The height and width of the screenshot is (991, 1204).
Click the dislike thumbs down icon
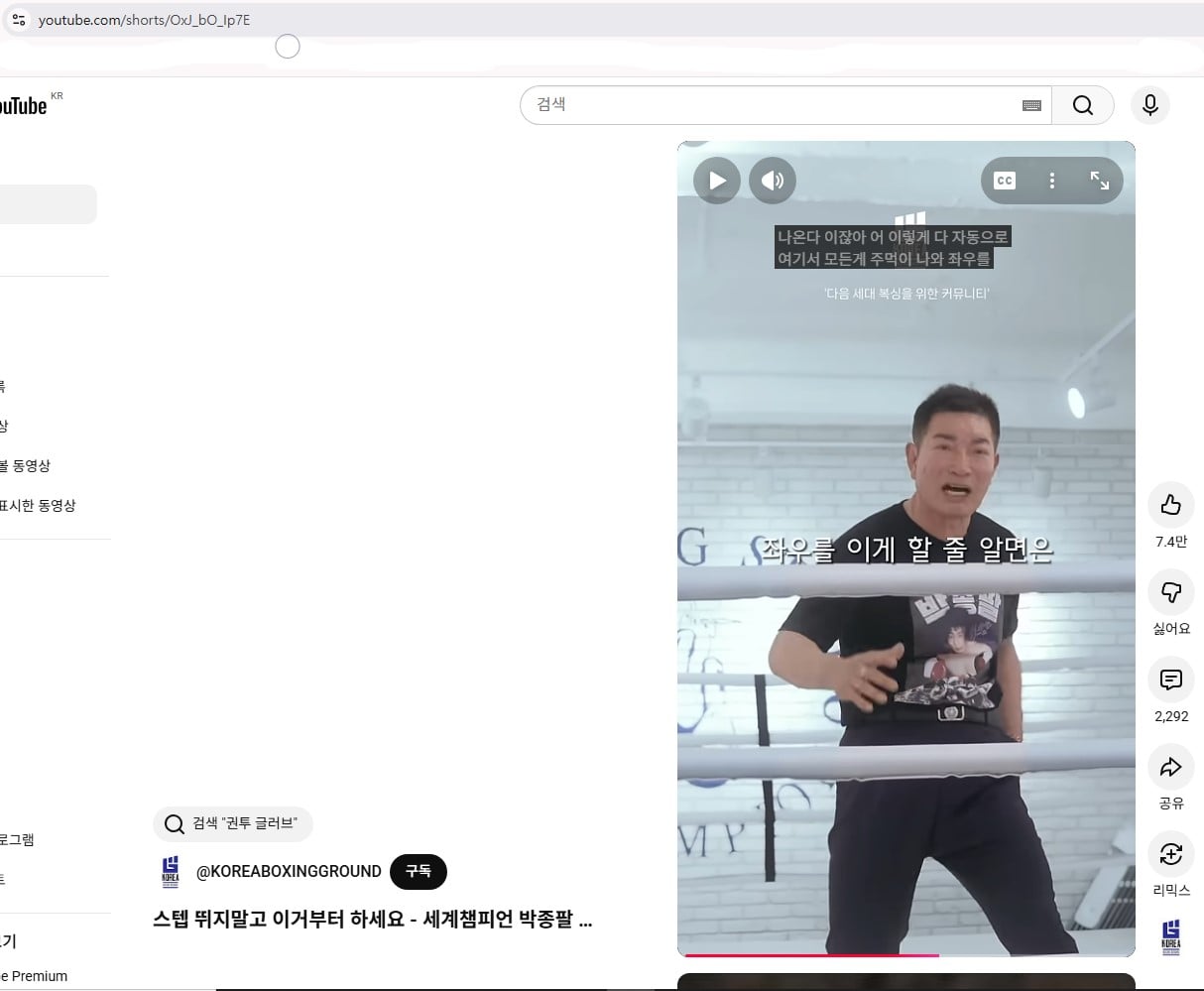coord(1170,592)
